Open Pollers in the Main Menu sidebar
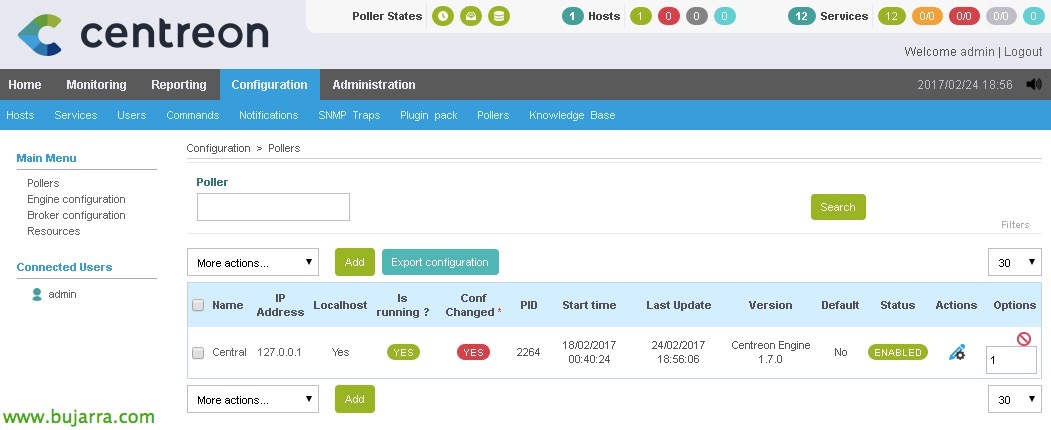Viewport: 1051px width, 430px height. (43, 183)
